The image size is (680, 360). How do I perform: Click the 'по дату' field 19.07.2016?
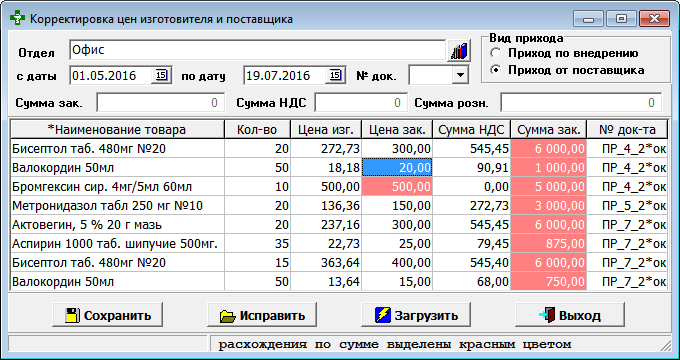[285, 75]
